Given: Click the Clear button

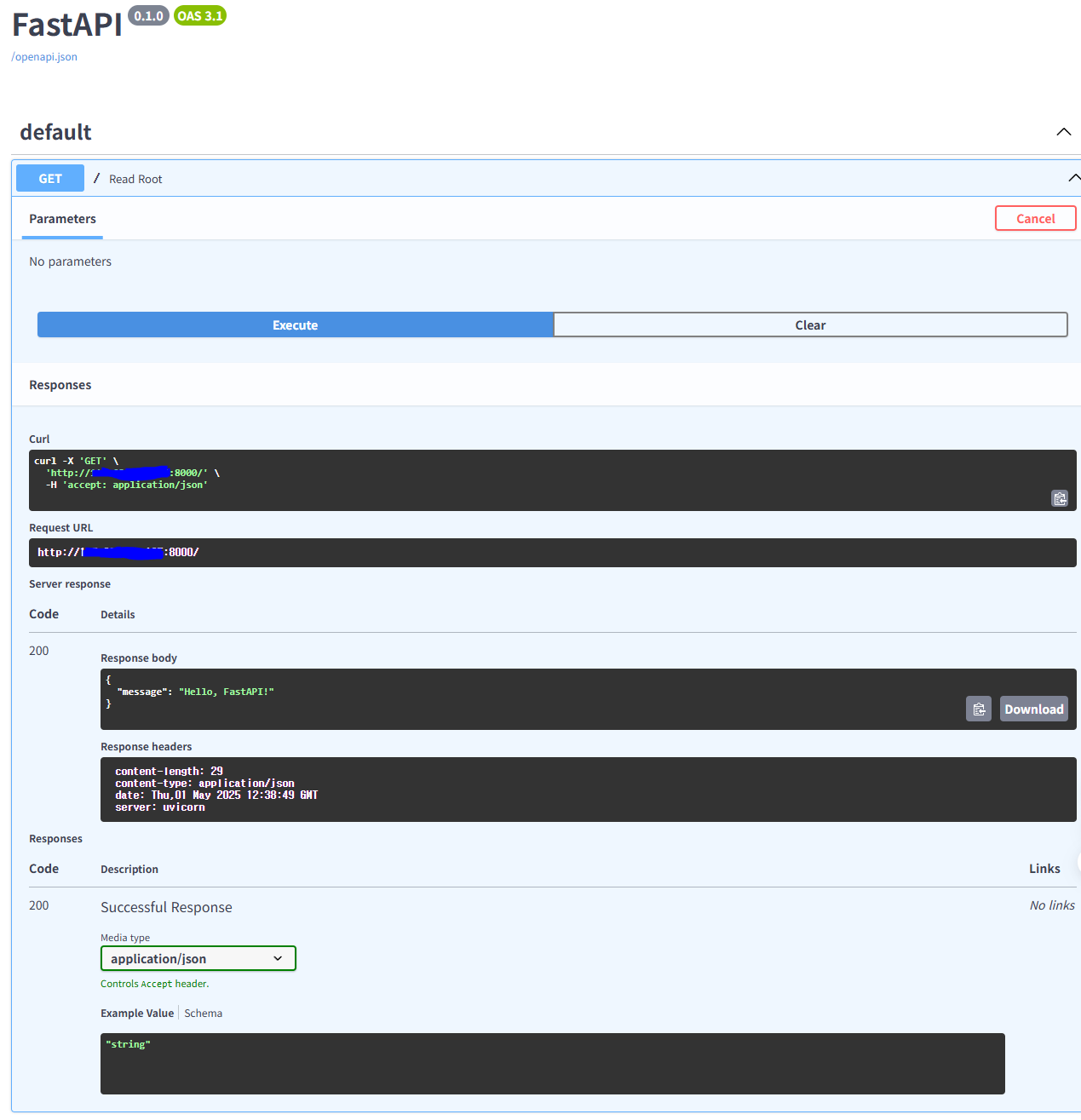Looking at the screenshot, I should pos(810,325).
